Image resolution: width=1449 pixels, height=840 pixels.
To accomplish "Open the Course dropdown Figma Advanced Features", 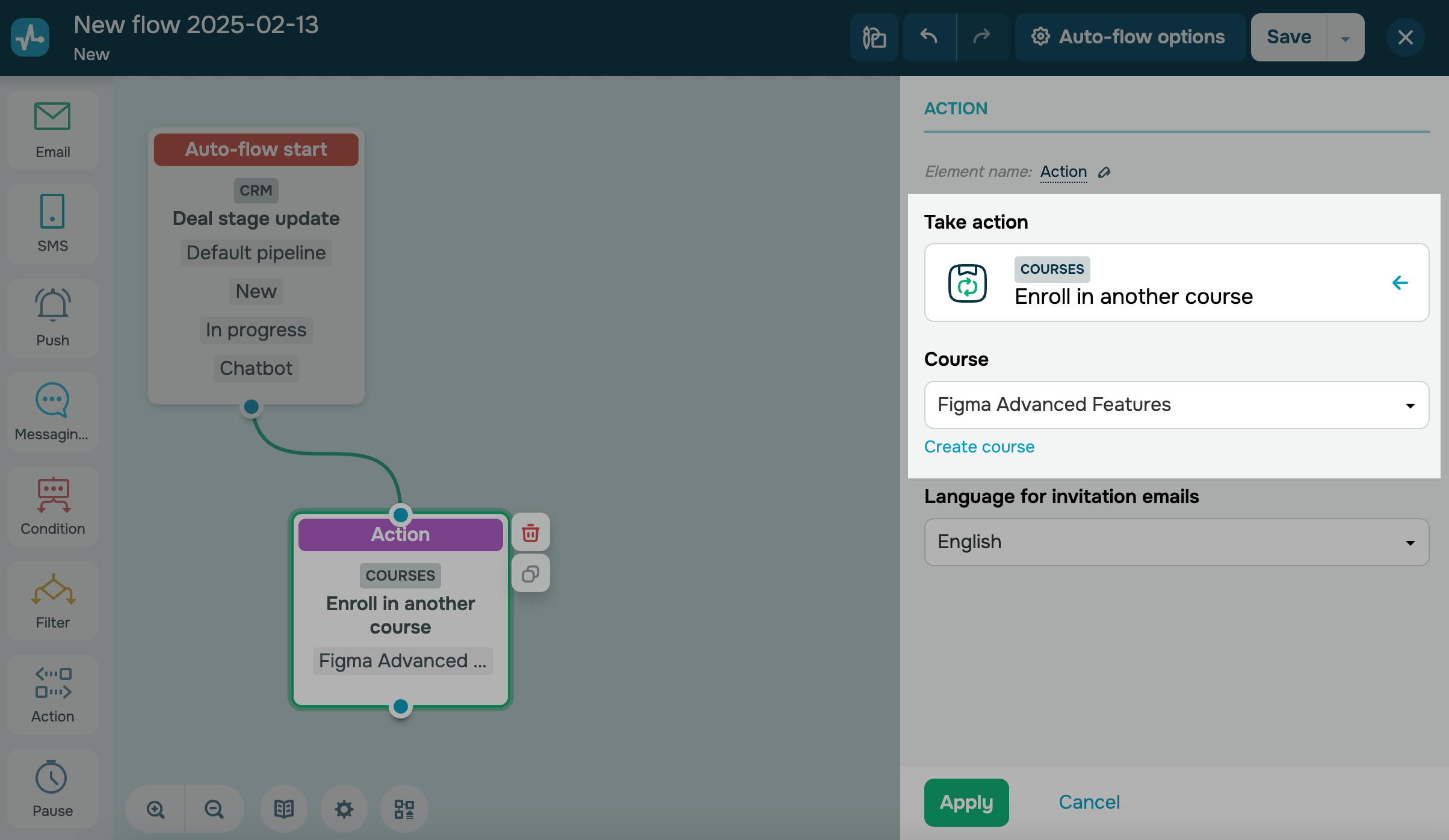I will [x=1176, y=405].
